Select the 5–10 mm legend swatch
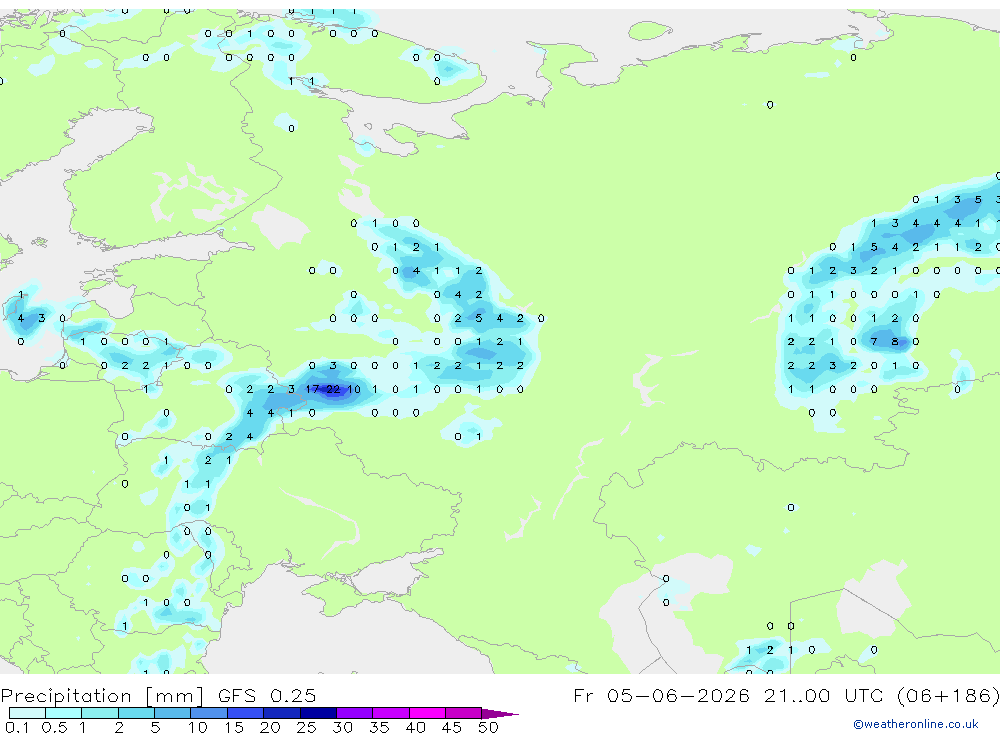This screenshot has height=733, width=1000. [x=172, y=713]
